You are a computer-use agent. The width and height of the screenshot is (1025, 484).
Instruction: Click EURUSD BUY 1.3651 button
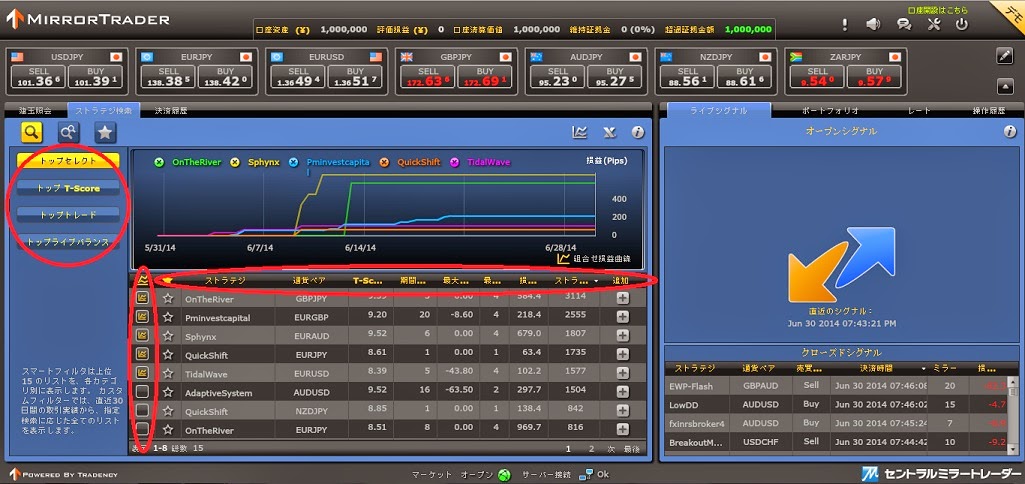[356, 77]
